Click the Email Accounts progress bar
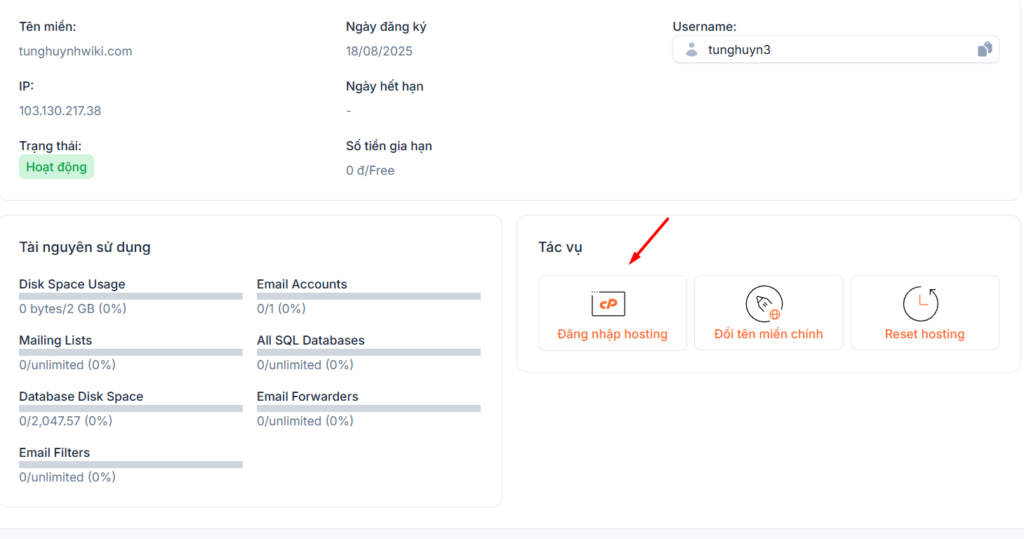The height and width of the screenshot is (539, 1024). (x=368, y=296)
